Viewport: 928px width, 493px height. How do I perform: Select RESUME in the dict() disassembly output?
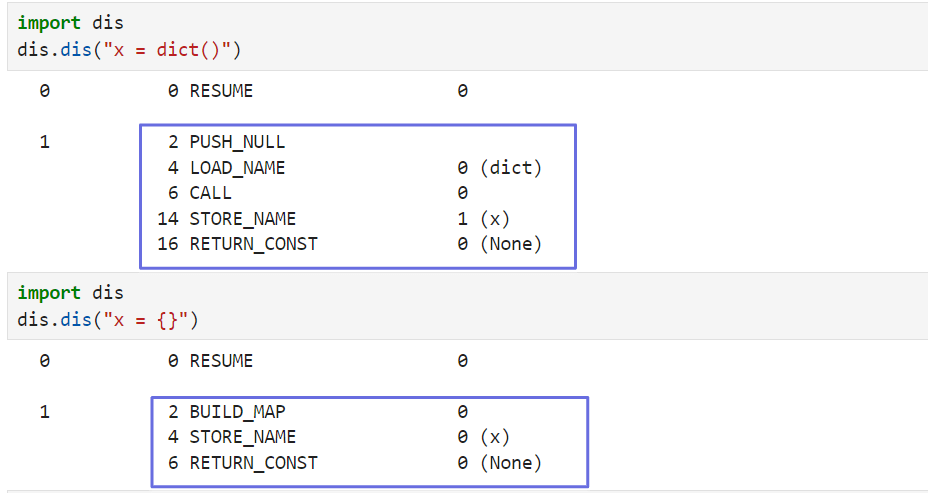click(221, 91)
